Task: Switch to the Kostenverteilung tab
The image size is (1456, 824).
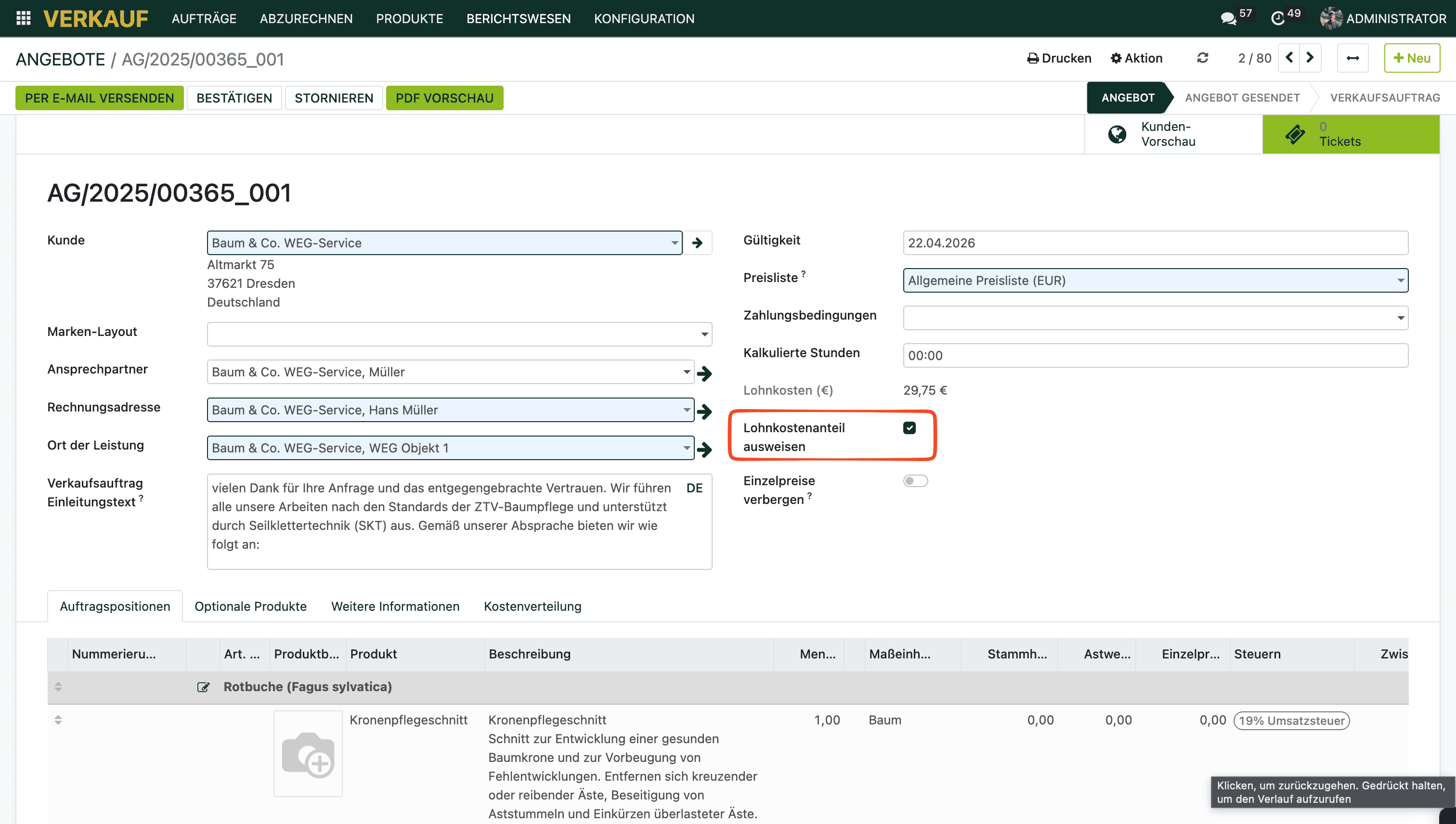Action: [x=532, y=606]
